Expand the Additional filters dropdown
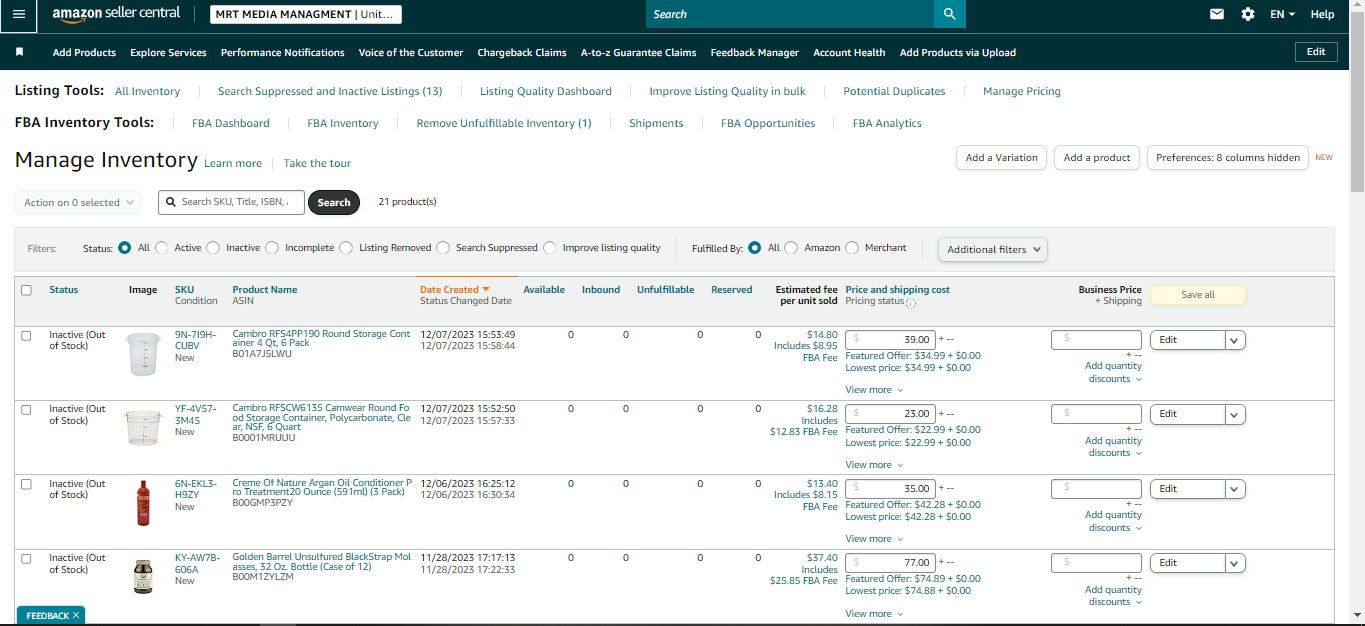Screen dimensions: 1365x626 point(992,249)
